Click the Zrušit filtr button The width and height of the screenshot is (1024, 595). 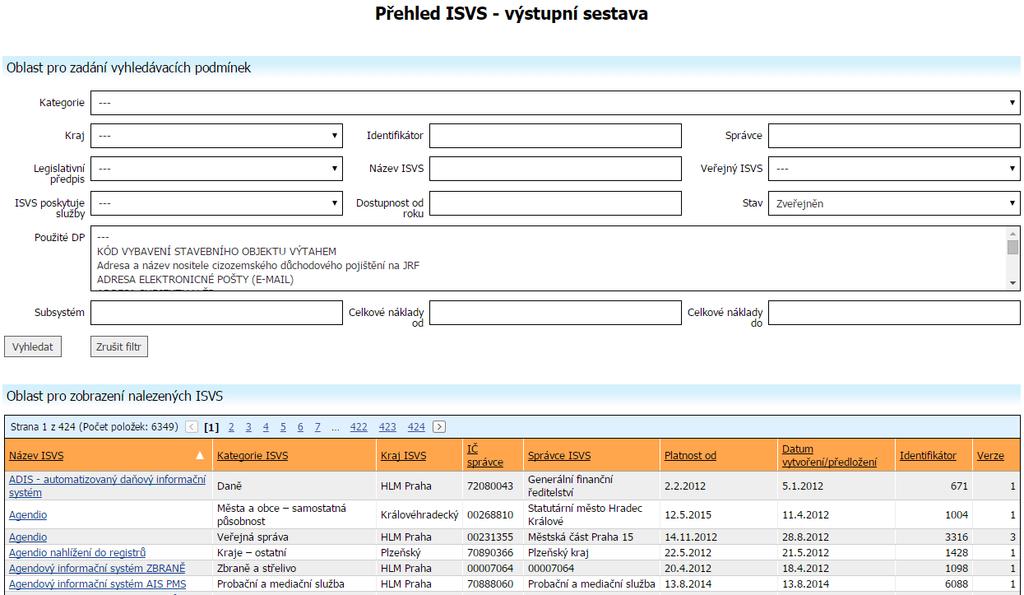point(119,347)
